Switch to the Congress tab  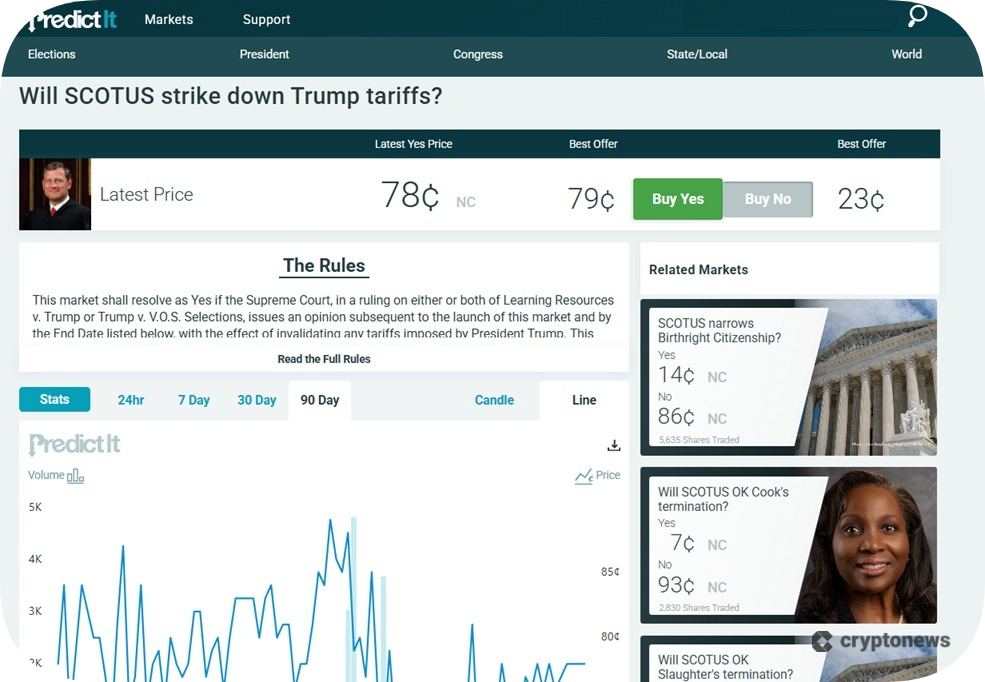(477, 54)
